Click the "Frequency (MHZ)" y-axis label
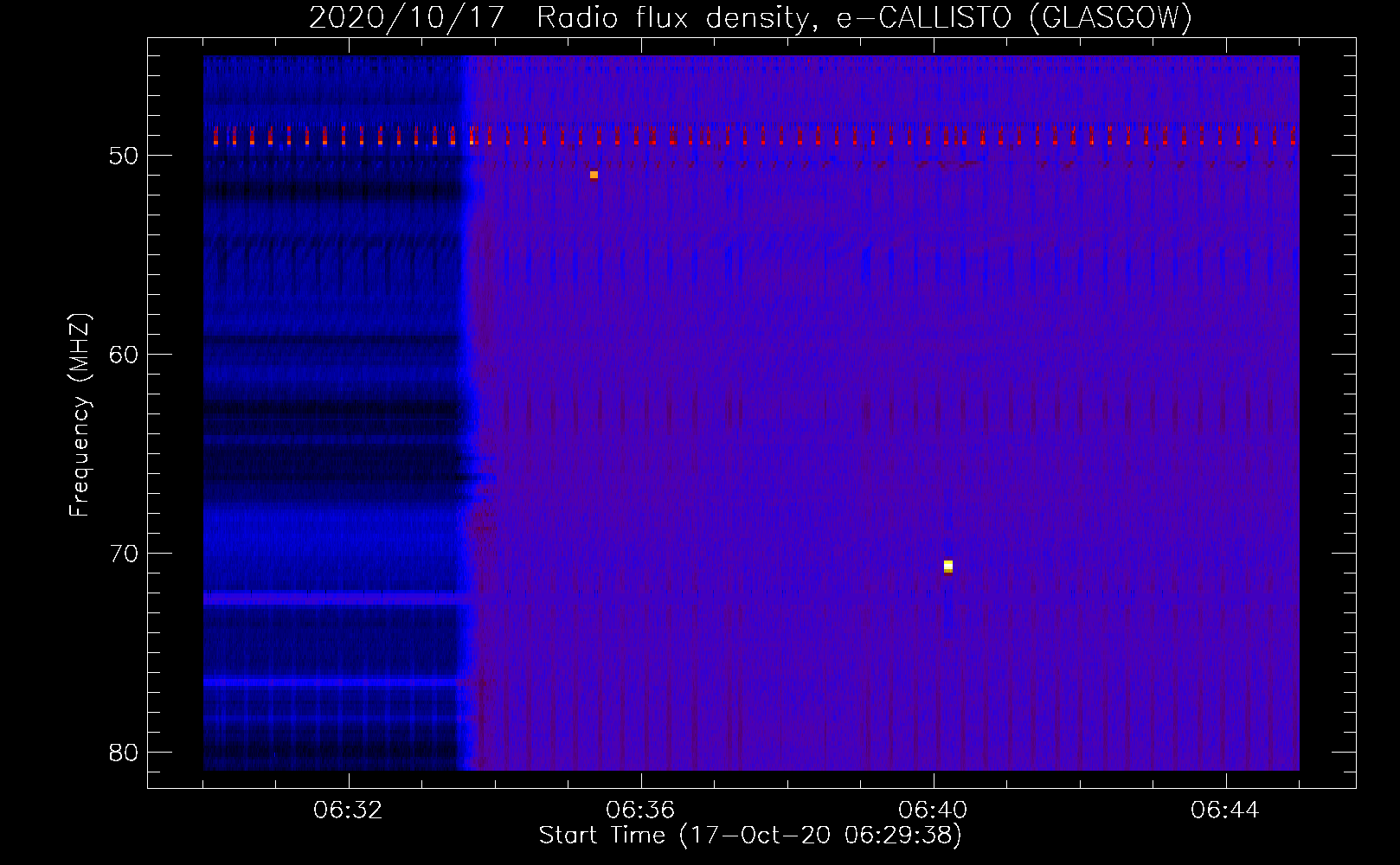The height and width of the screenshot is (865, 1400). [x=80, y=415]
